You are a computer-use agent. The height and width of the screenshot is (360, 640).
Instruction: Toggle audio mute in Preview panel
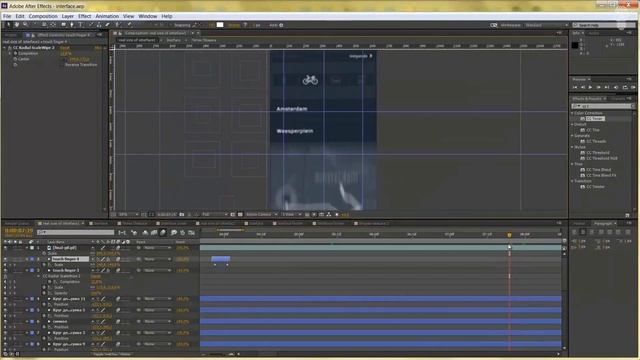(x=616, y=87)
